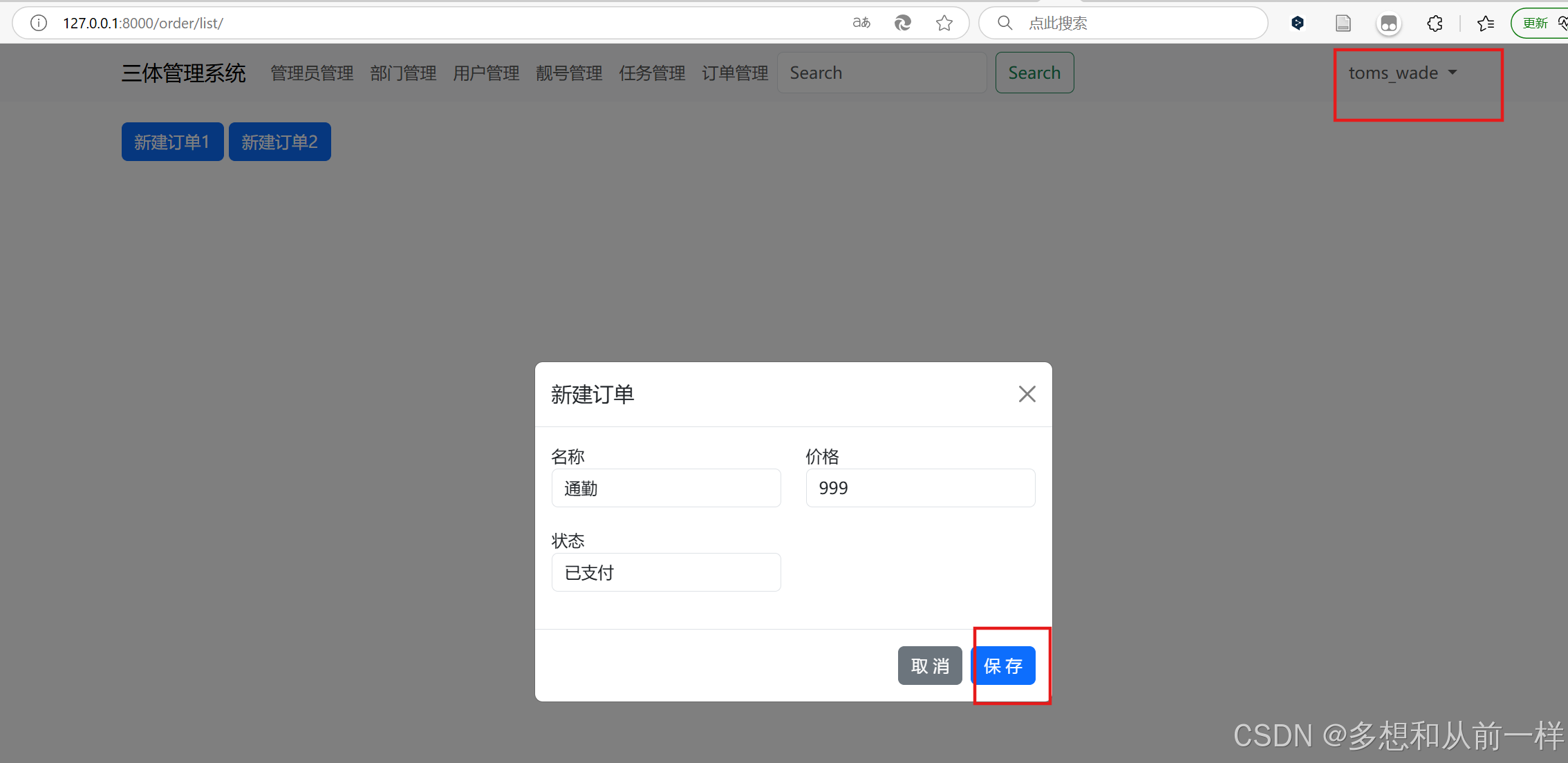1568x763 pixels.
Task: Click the dark hexagon extension icon
Action: (1298, 23)
